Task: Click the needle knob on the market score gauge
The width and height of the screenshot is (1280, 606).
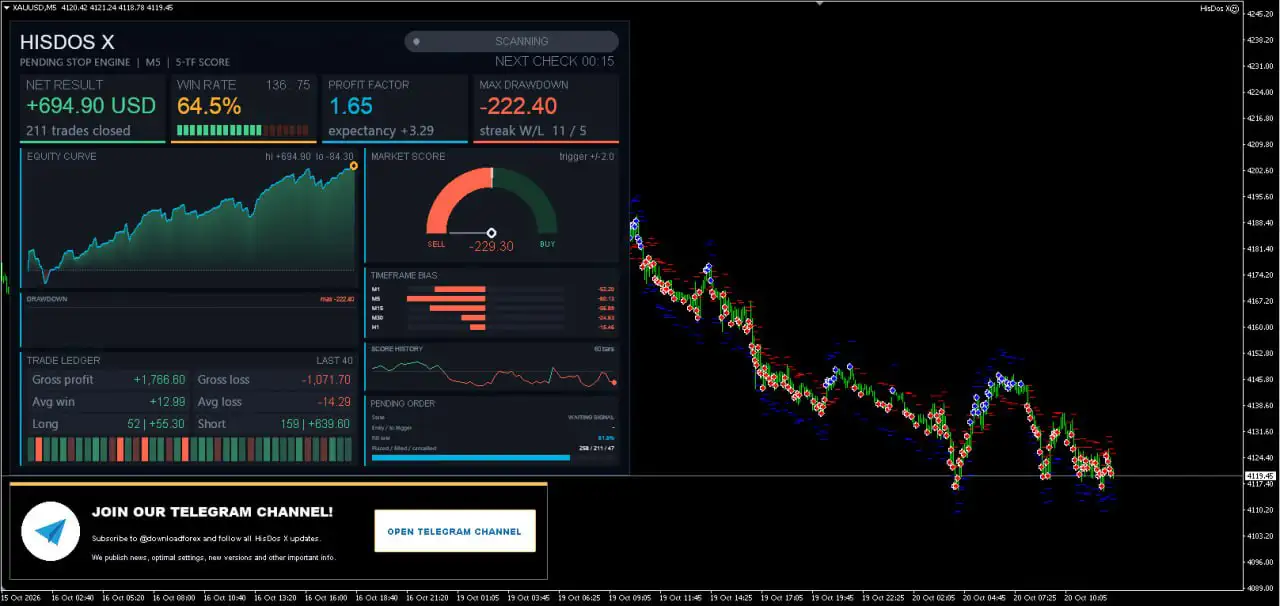Action: (x=491, y=233)
